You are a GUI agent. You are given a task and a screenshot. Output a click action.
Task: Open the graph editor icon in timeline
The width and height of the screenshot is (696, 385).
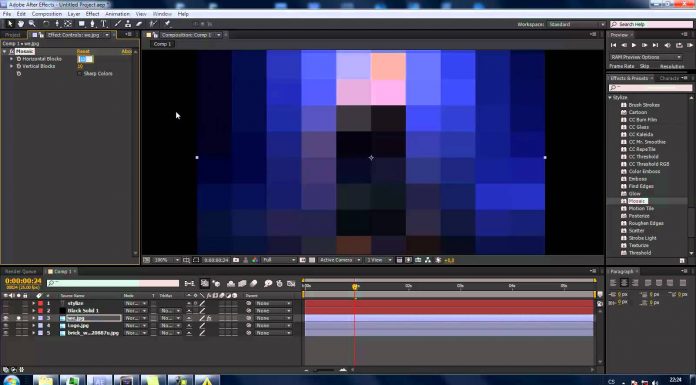point(291,283)
